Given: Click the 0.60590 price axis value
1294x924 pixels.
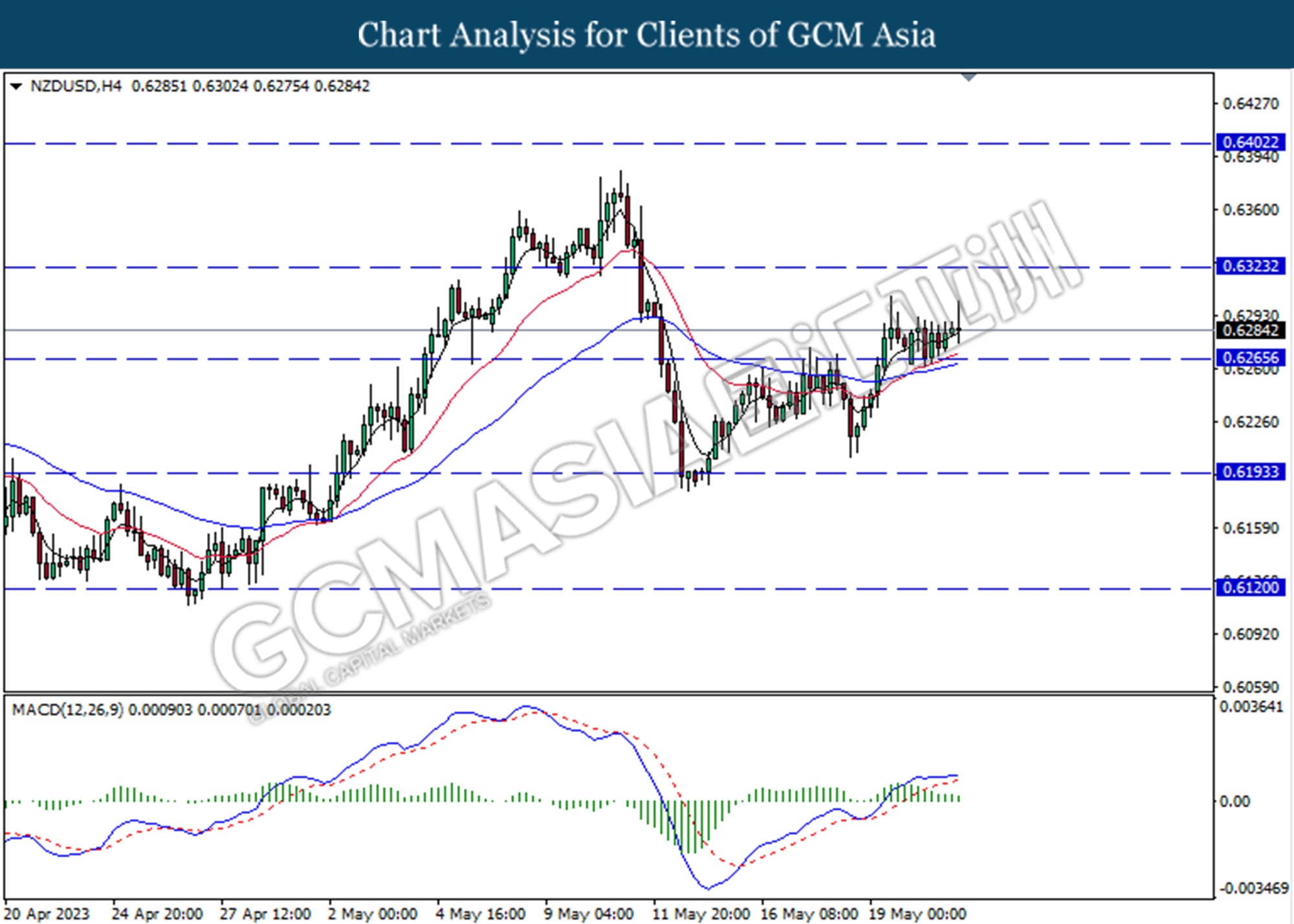Looking at the screenshot, I should [1251, 687].
